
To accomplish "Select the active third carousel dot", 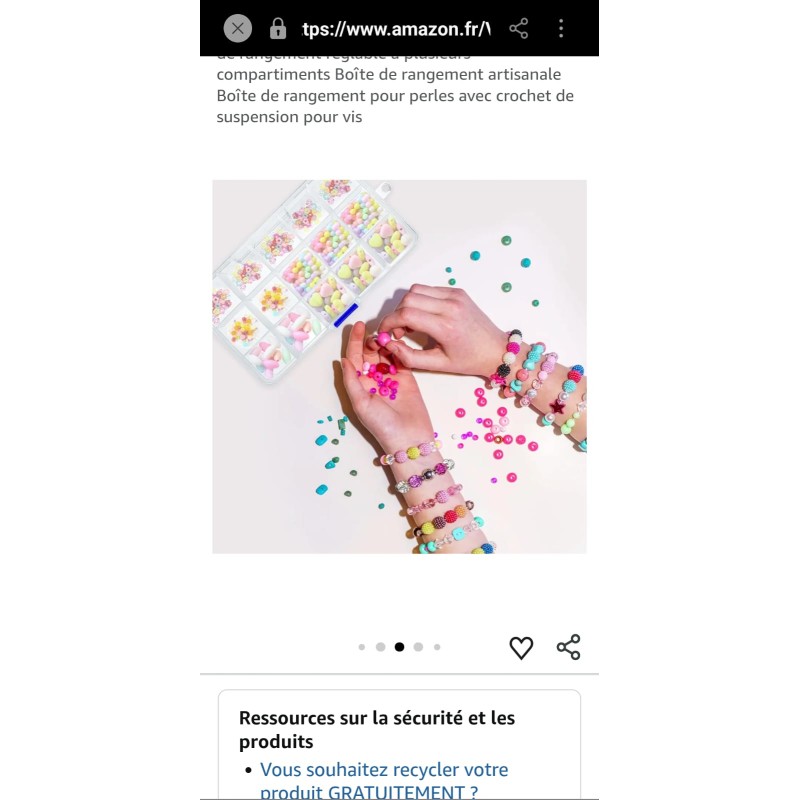I will pyautogui.click(x=399, y=647).
